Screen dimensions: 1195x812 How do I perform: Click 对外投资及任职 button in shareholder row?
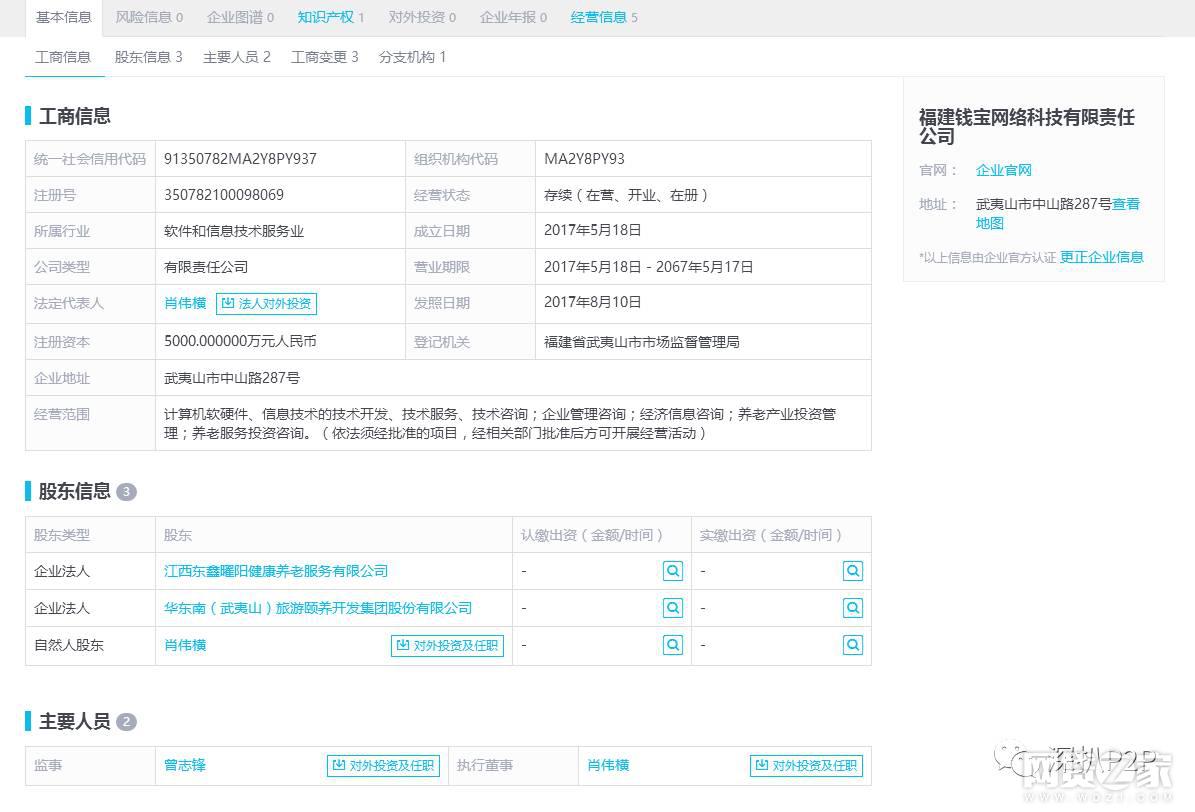pos(447,646)
